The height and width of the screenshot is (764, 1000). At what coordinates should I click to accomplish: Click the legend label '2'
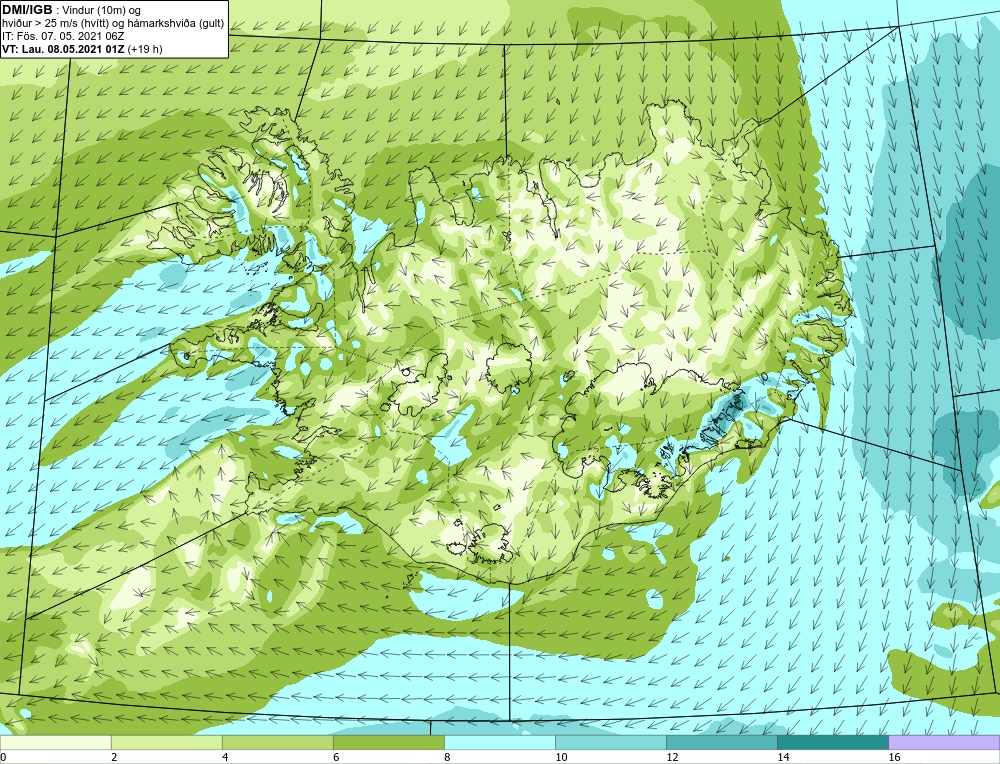(114, 757)
